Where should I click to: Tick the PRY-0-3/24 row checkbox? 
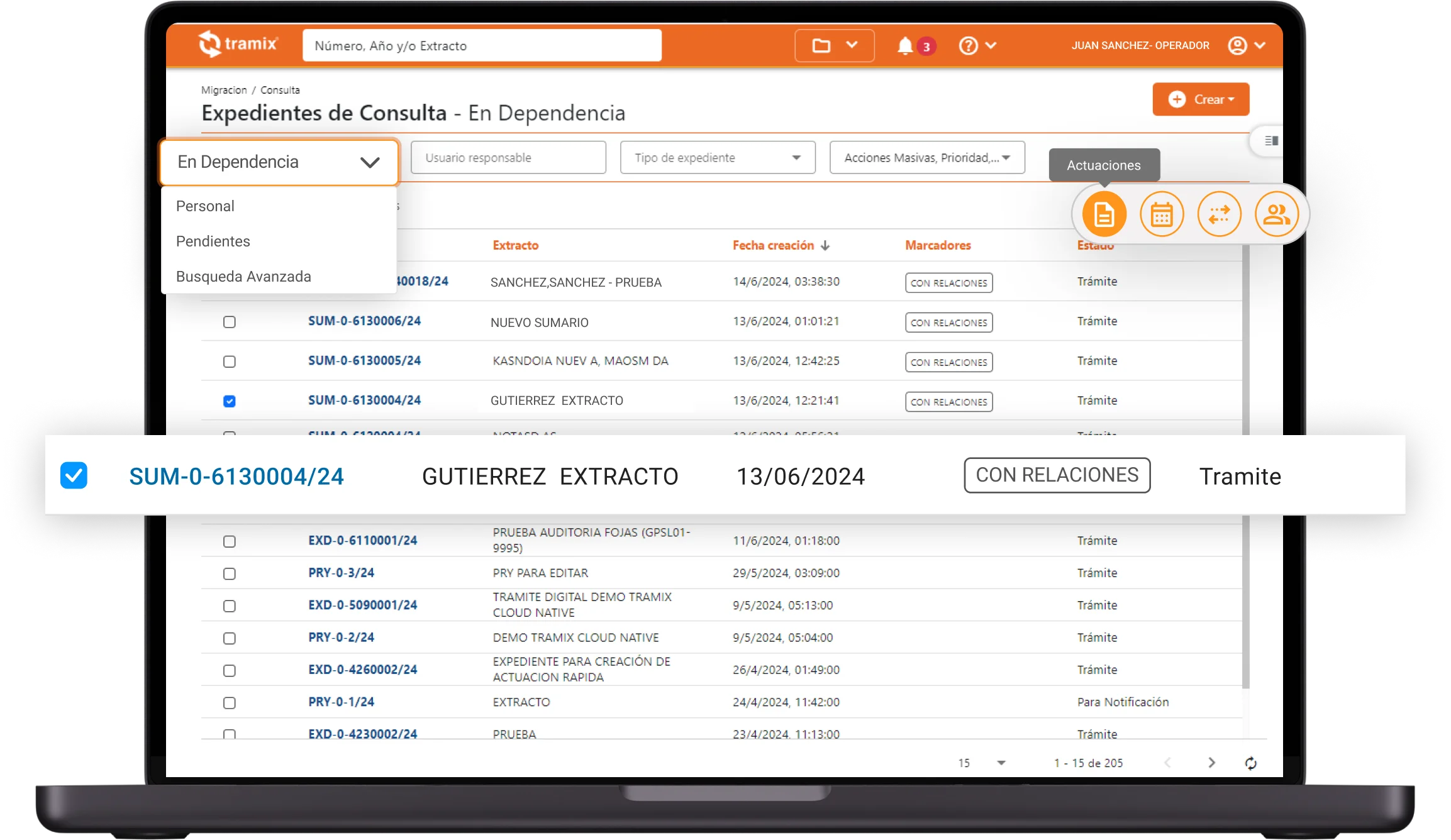(x=230, y=573)
